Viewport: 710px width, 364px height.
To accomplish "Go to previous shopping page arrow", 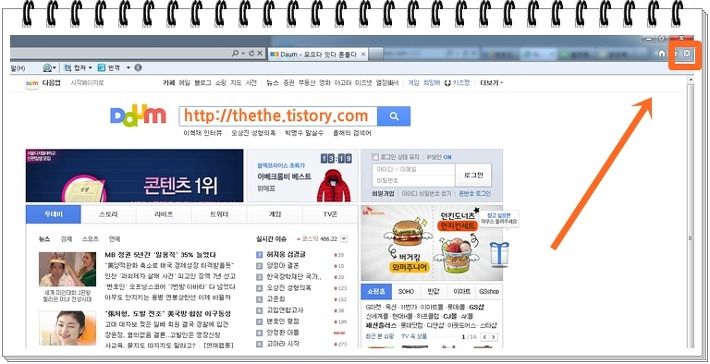I will click(x=484, y=337).
